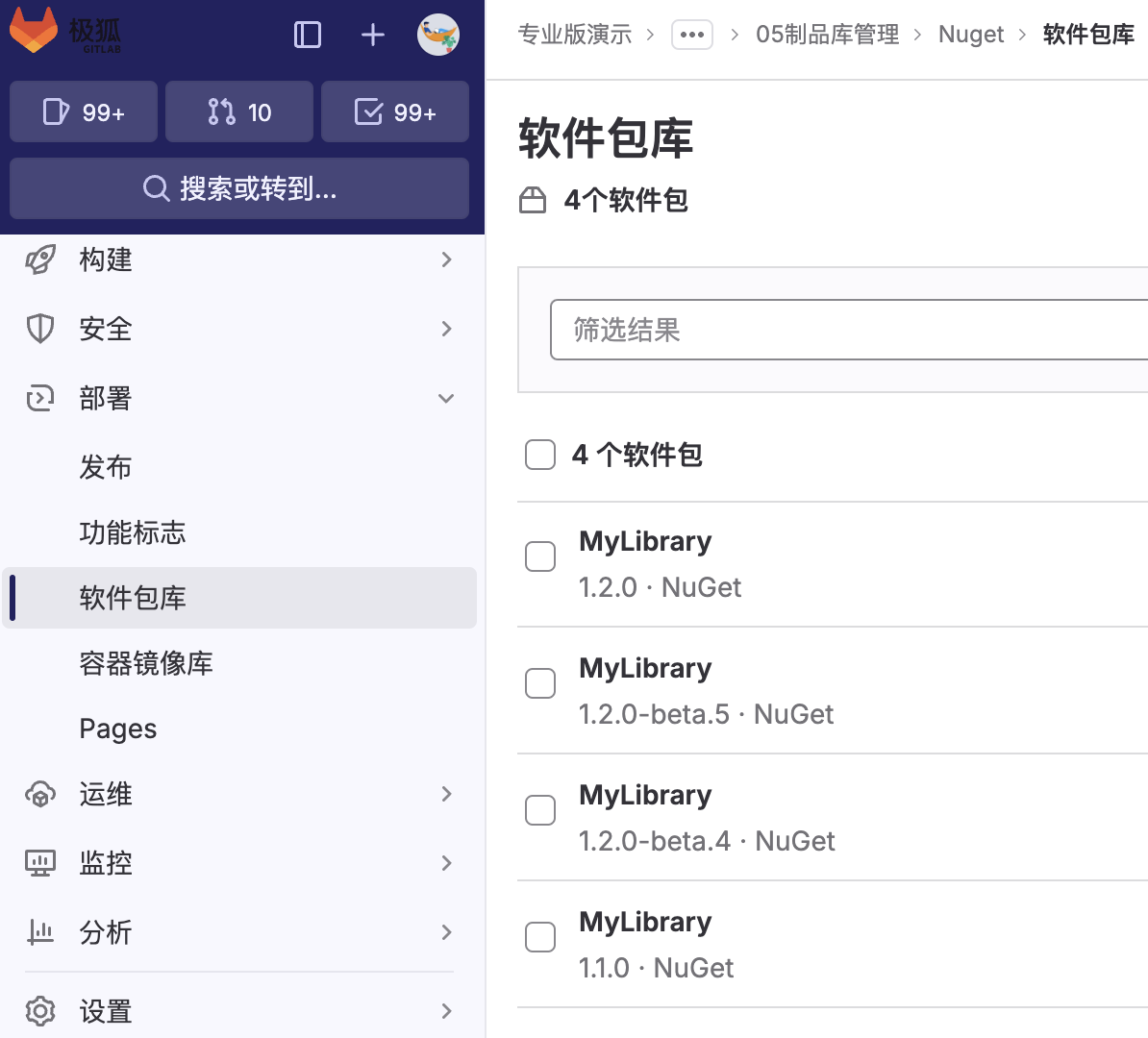
Task: Tick the MyLibrary 1.1.0 checkbox
Action: pyautogui.click(x=540, y=936)
